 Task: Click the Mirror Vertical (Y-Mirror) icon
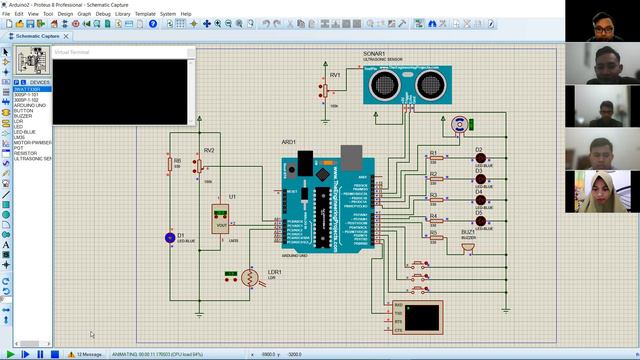click(x=6, y=320)
